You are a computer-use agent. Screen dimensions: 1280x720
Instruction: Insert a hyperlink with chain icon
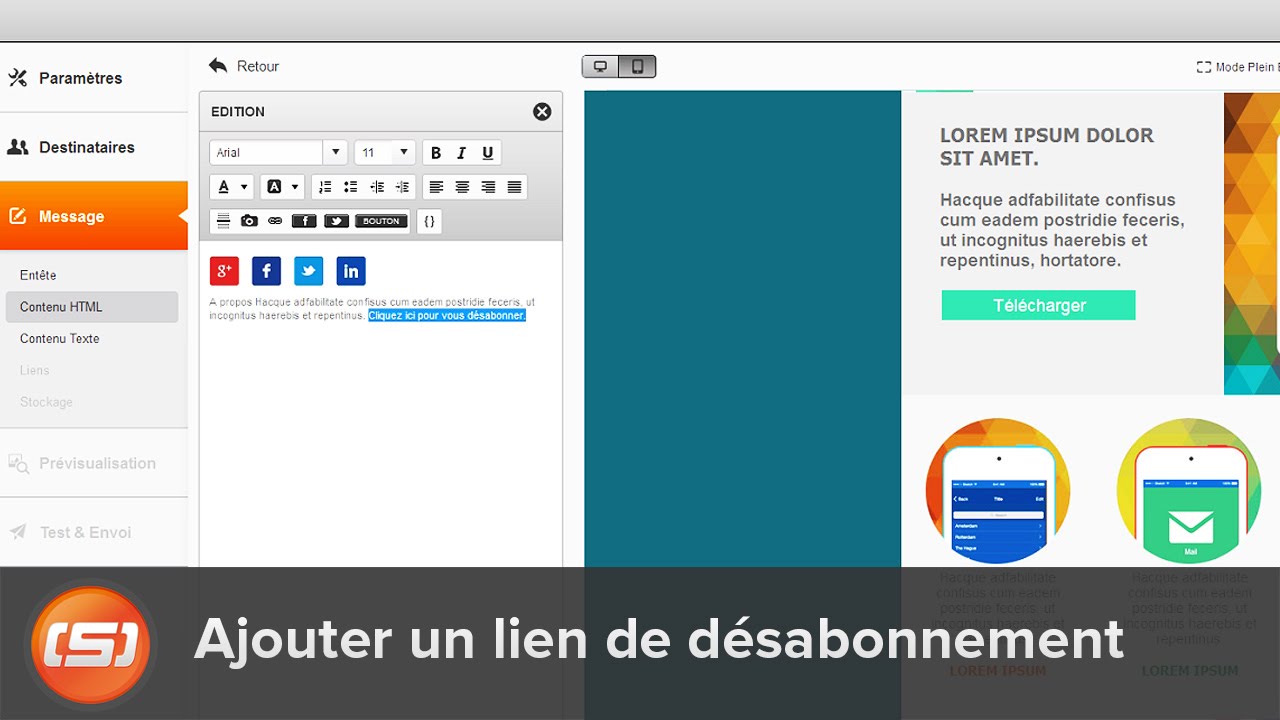tap(275, 221)
